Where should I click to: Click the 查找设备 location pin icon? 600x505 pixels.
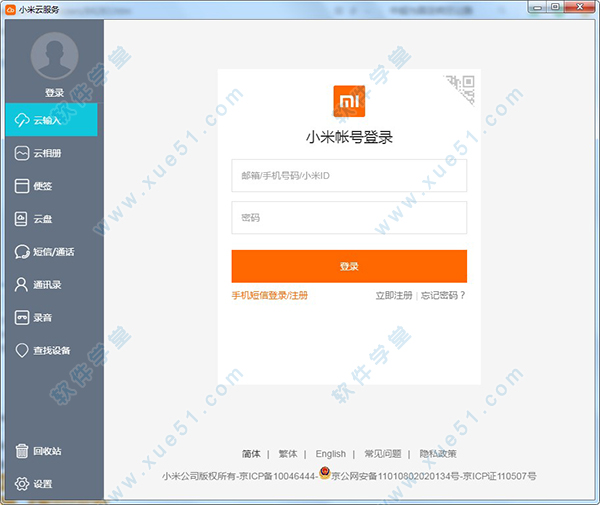tap(22, 350)
